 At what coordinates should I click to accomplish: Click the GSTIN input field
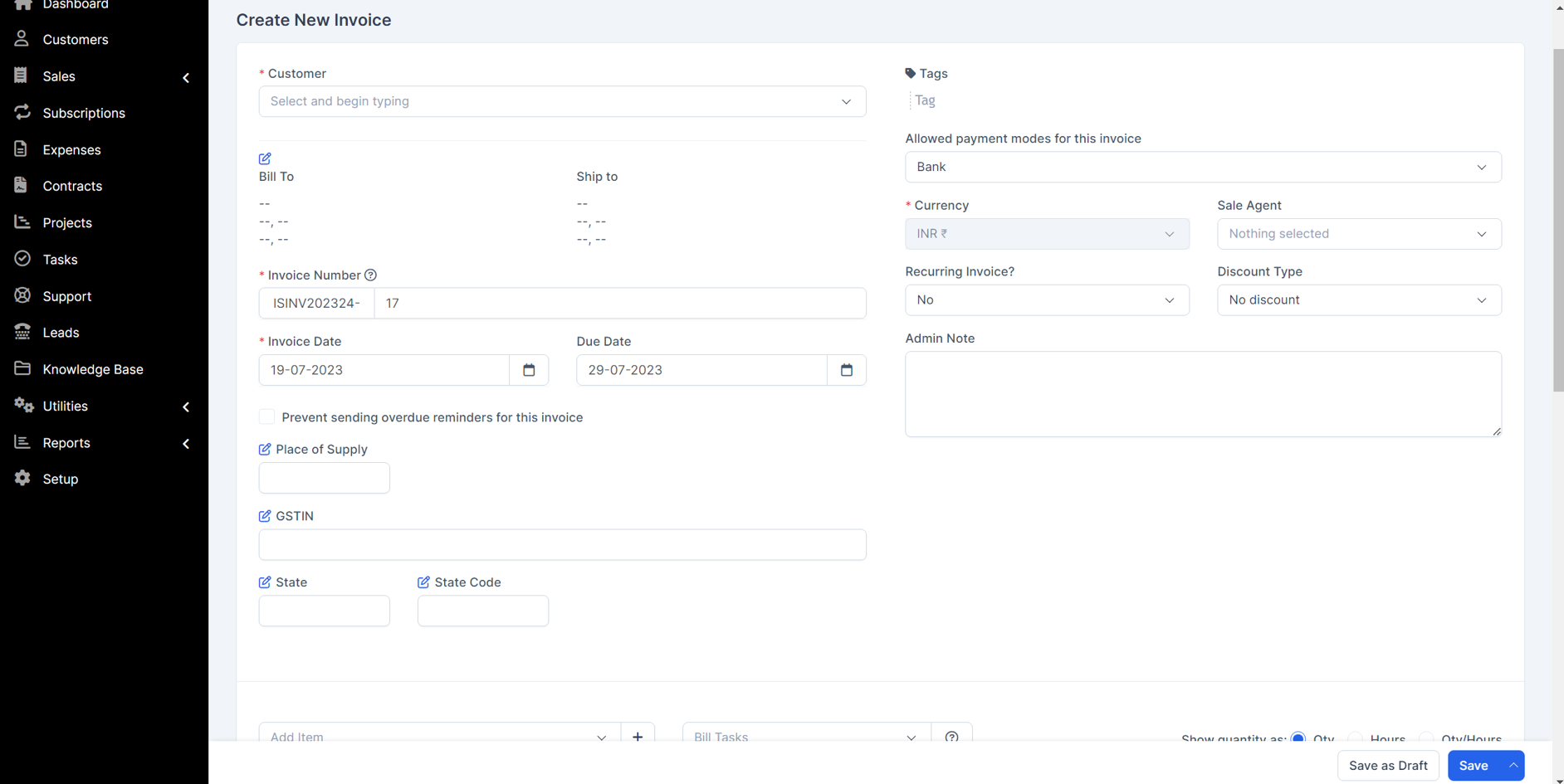[x=562, y=544]
